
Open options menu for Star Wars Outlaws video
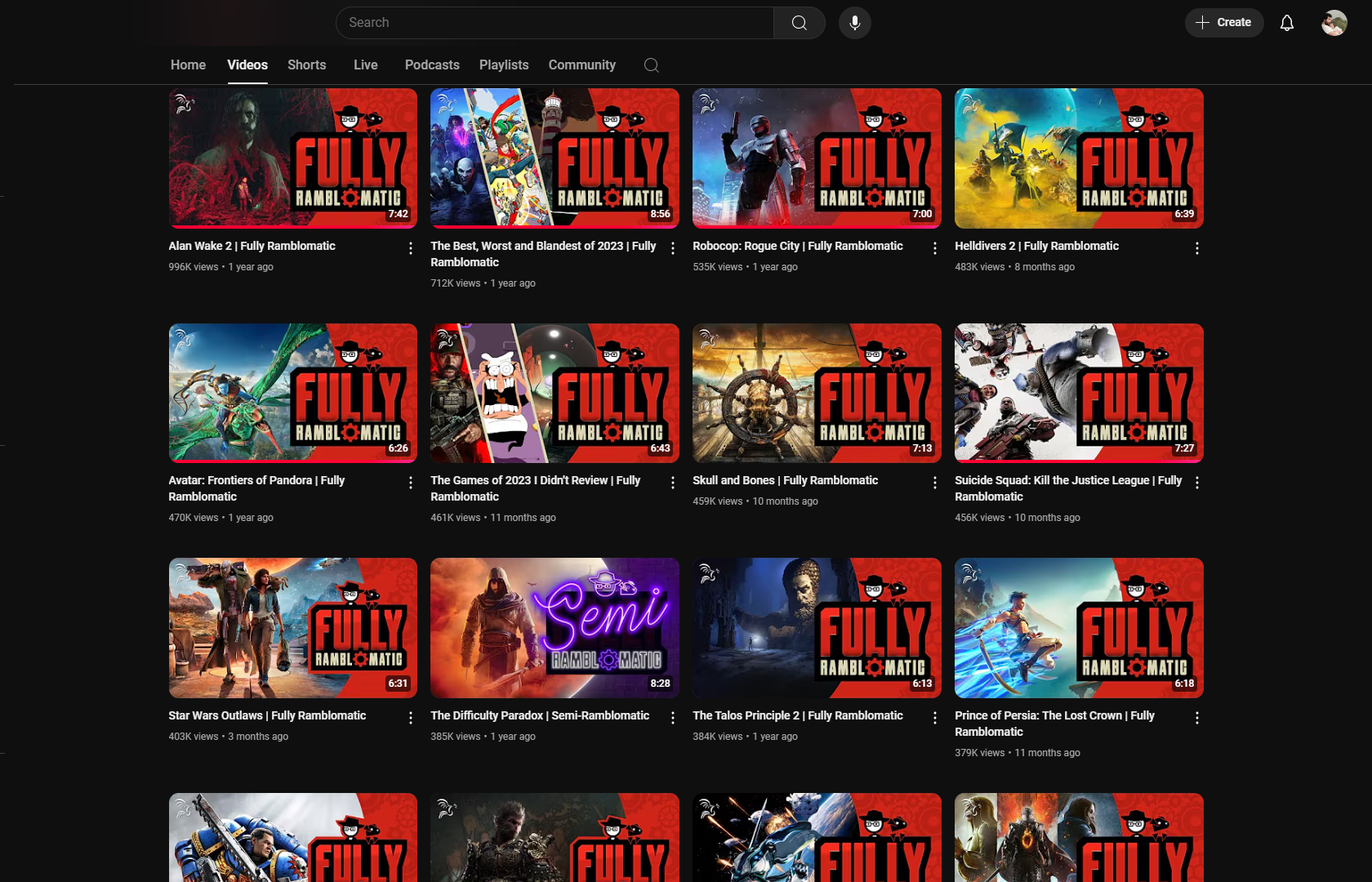[410, 718]
